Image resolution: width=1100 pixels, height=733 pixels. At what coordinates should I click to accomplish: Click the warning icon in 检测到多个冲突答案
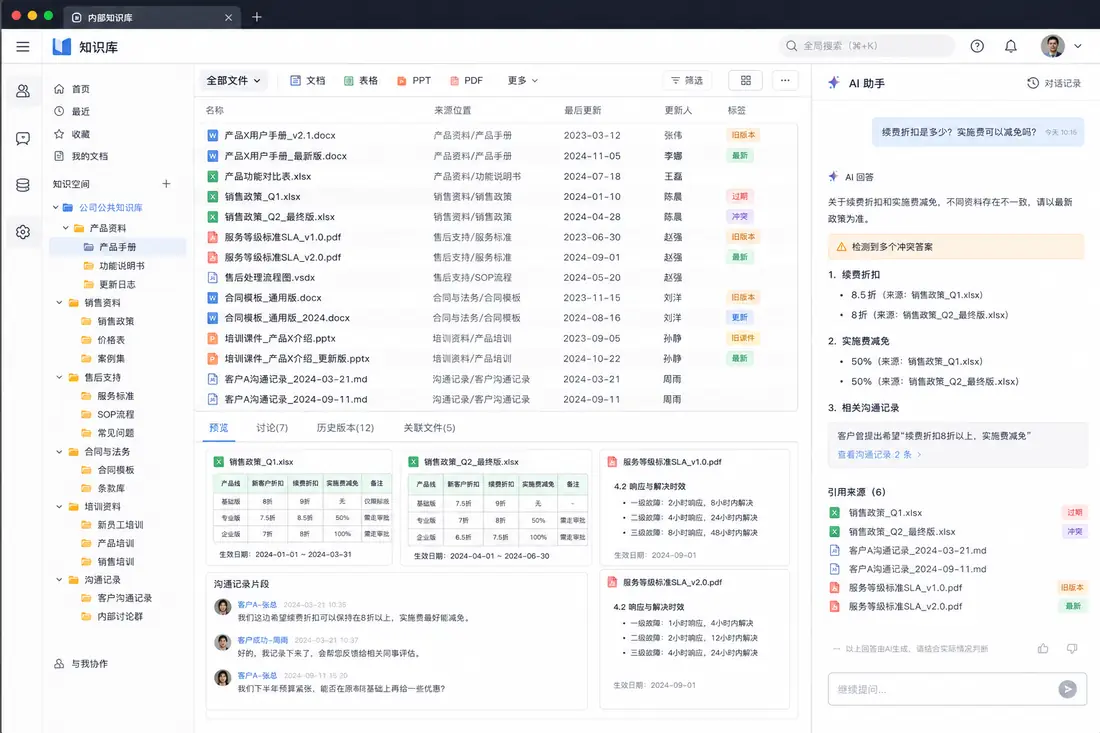pyautogui.click(x=841, y=247)
